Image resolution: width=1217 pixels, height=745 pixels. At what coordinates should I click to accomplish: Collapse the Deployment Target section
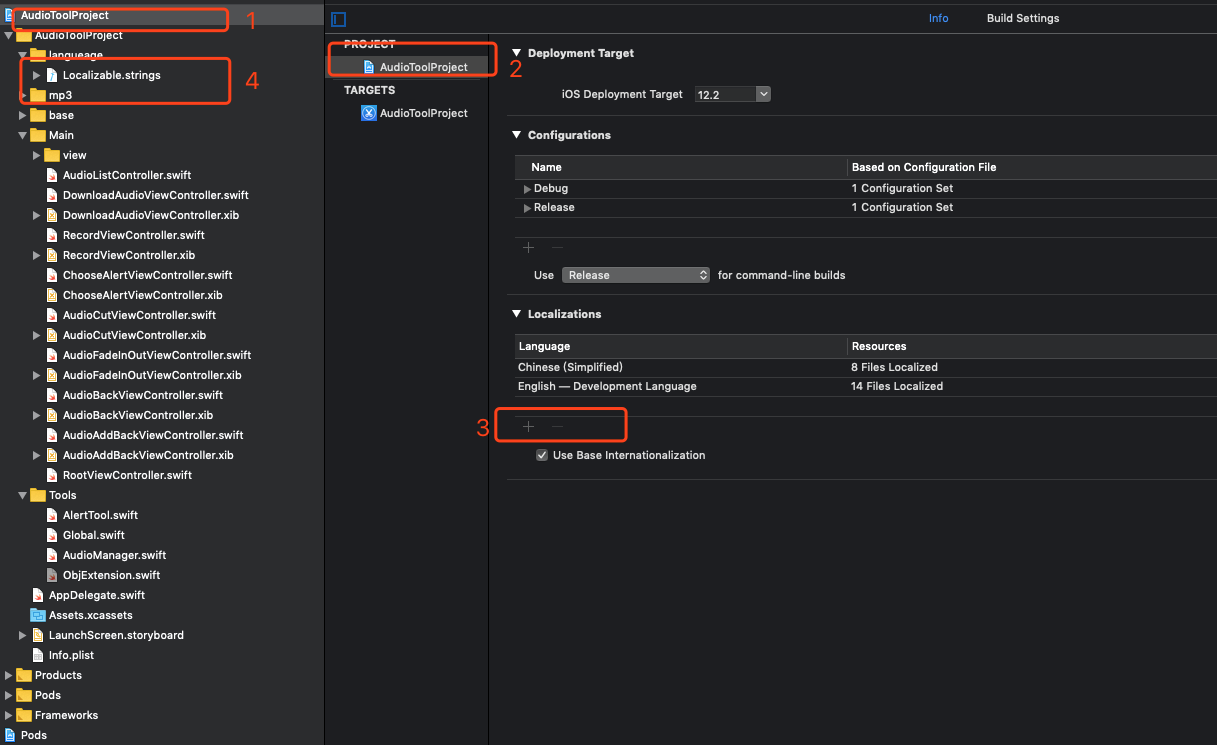coord(517,53)
